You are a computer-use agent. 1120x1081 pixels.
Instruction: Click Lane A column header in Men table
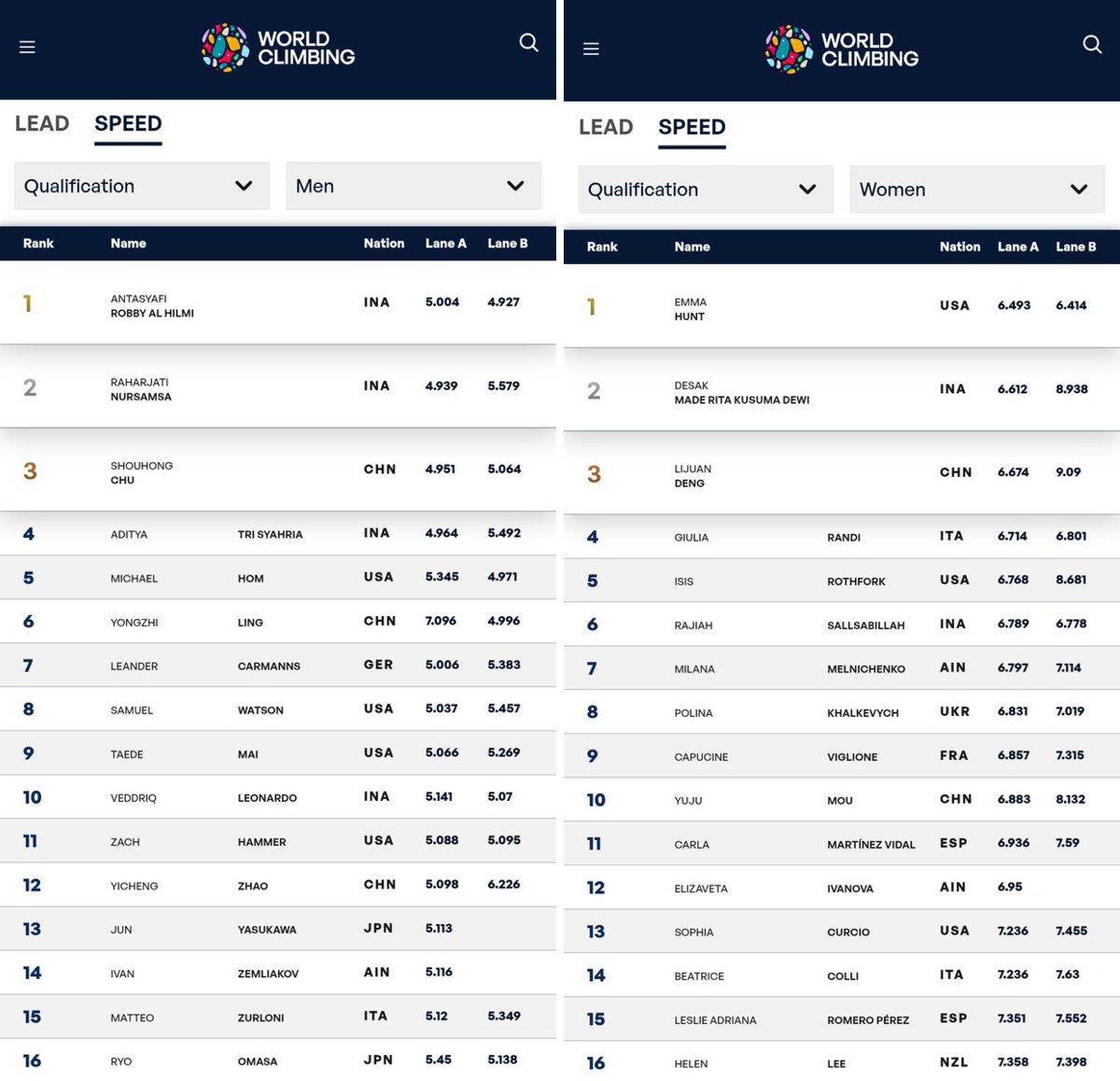point(446,244)
